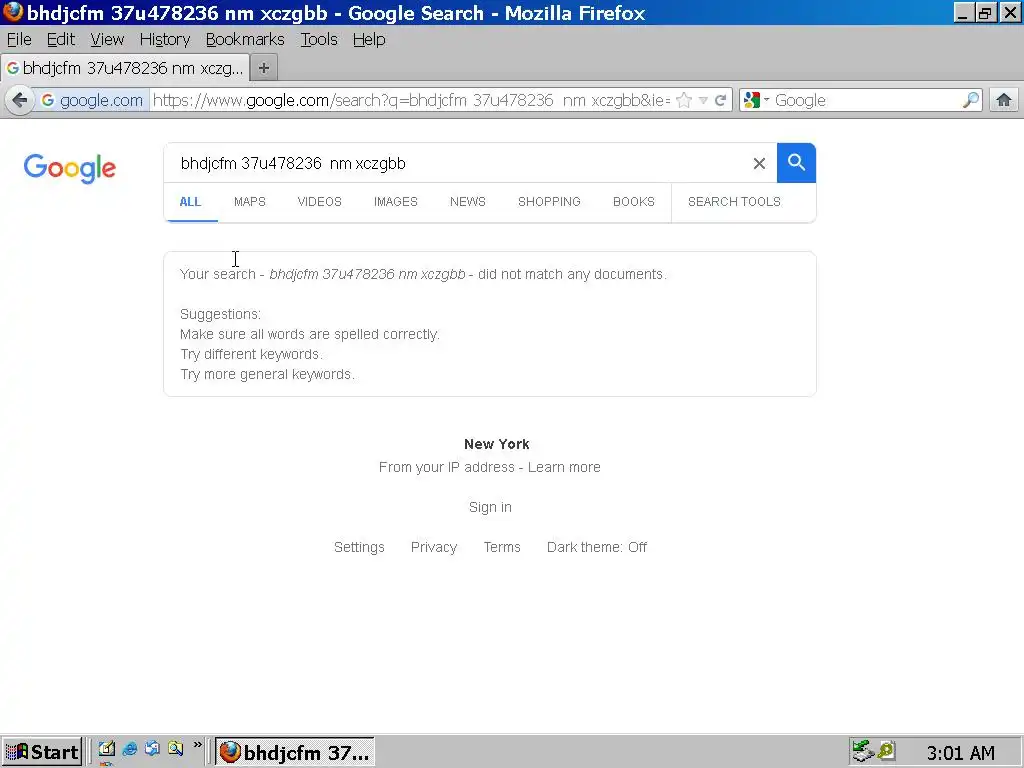Click the 'Try more general keywords.' text
This screenshot has width=1024, height=768.
(x=267, y=375)
